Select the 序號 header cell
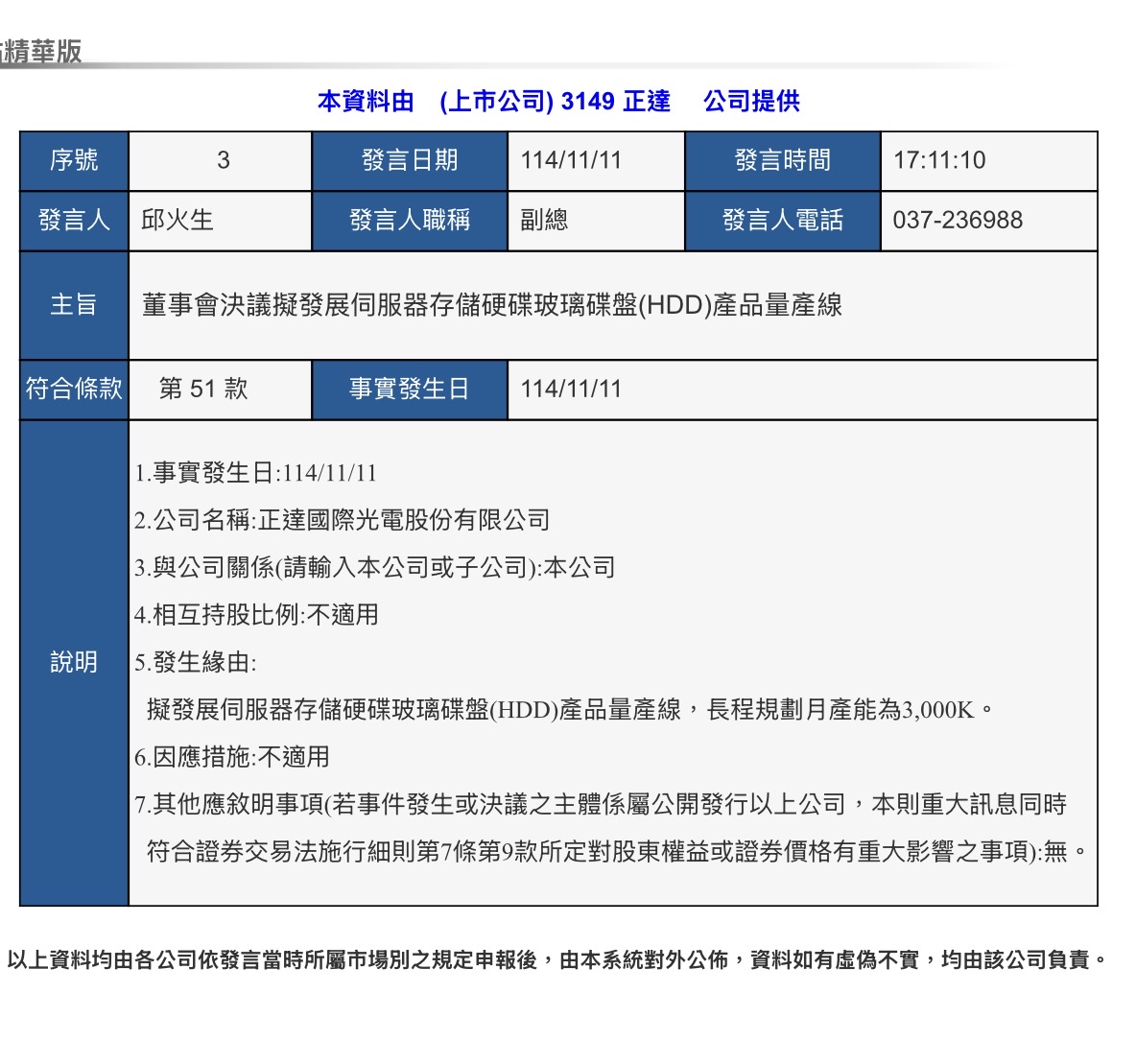This screenshot has height=1064, width=1136. coord(74,161)
